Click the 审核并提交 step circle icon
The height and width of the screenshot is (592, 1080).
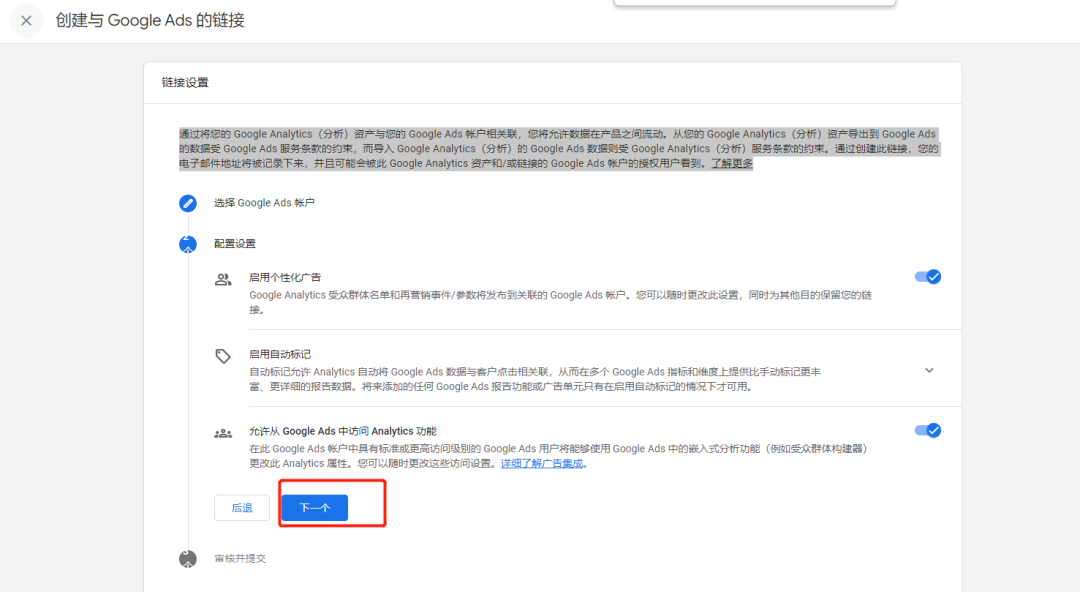click(x=188, y=559)
